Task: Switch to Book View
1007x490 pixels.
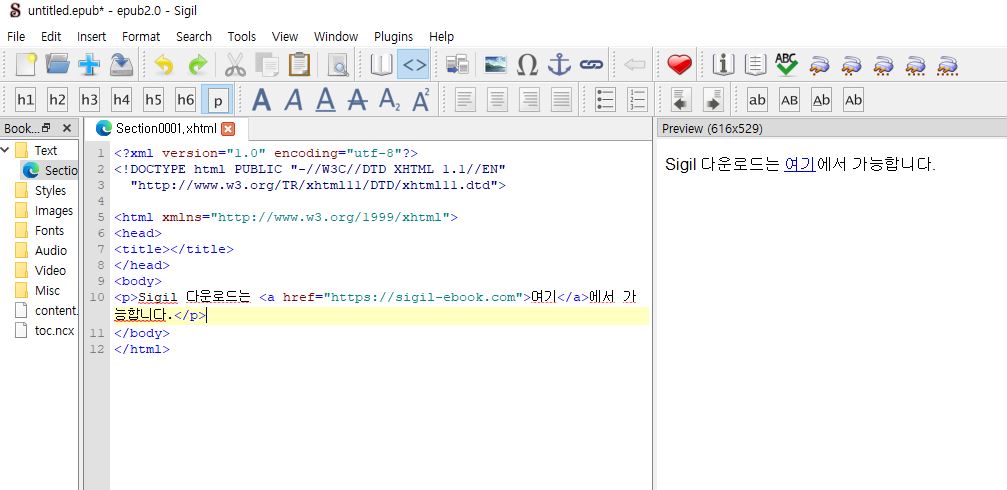Action: (381, 64)
